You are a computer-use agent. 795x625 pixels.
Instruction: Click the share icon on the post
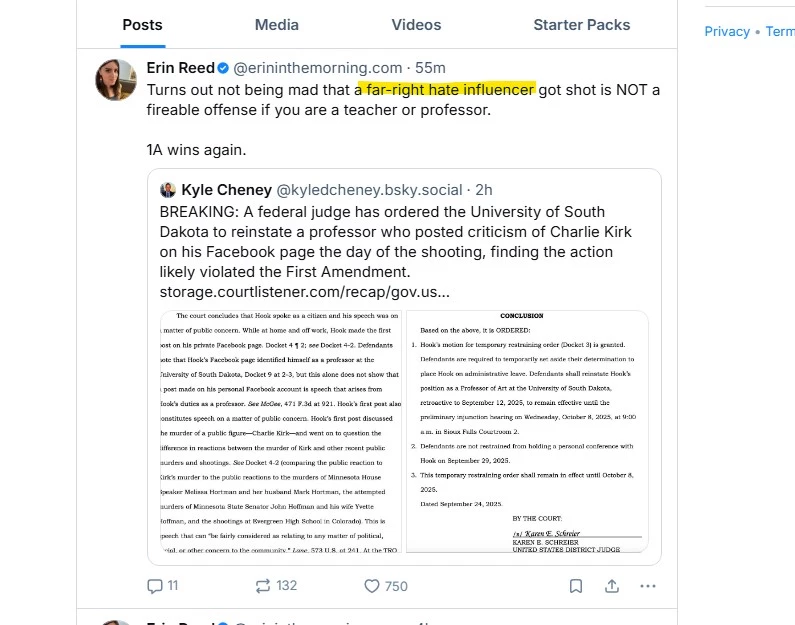(612, 586)
